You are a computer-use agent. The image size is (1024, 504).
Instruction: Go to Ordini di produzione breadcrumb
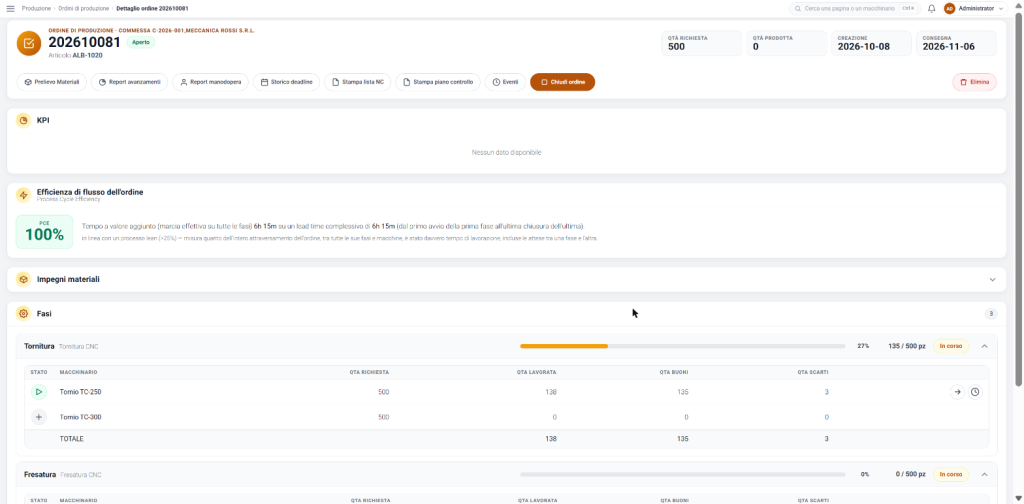point(83,8)
